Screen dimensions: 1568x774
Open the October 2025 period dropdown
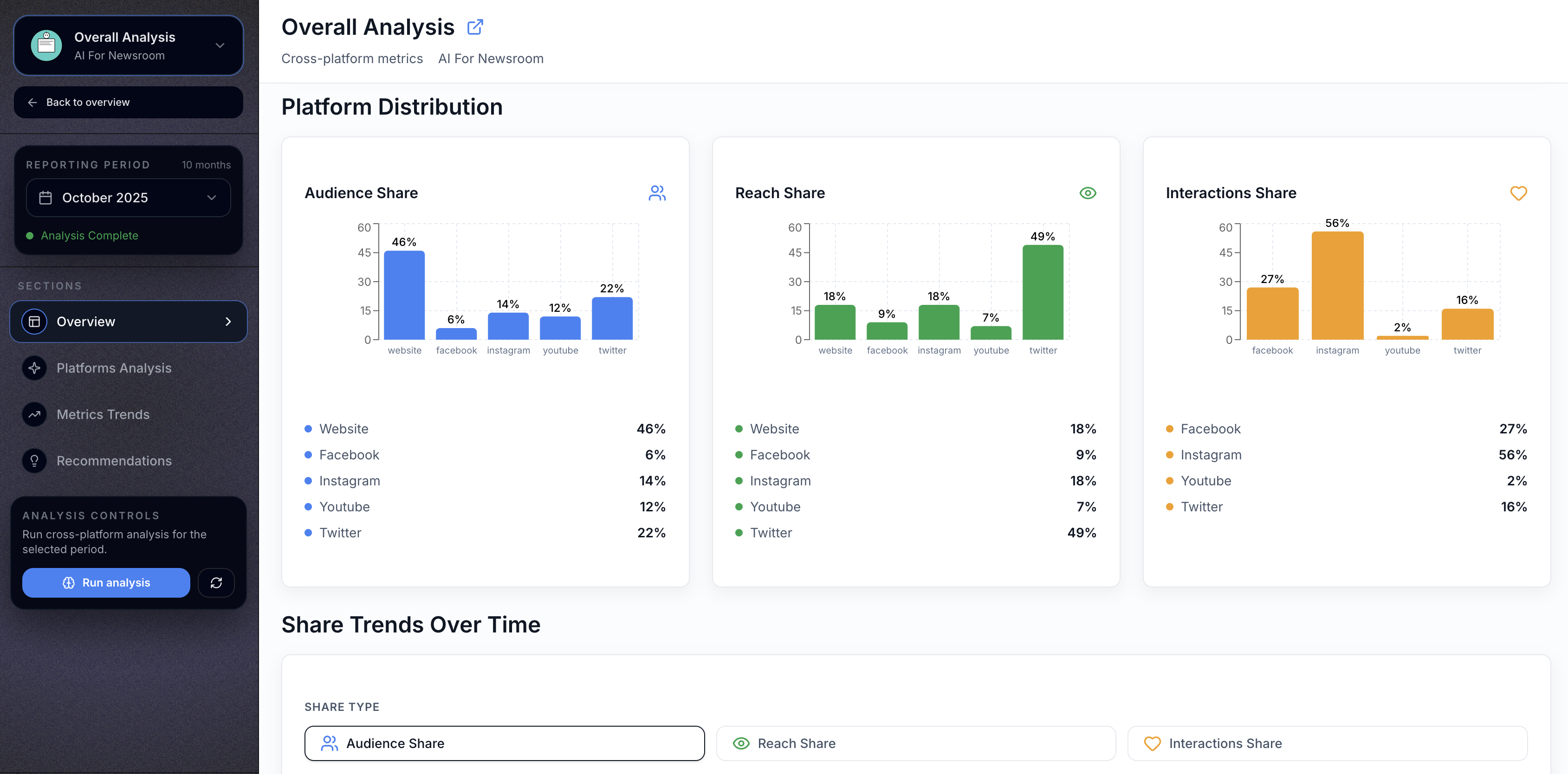point(212,198)
